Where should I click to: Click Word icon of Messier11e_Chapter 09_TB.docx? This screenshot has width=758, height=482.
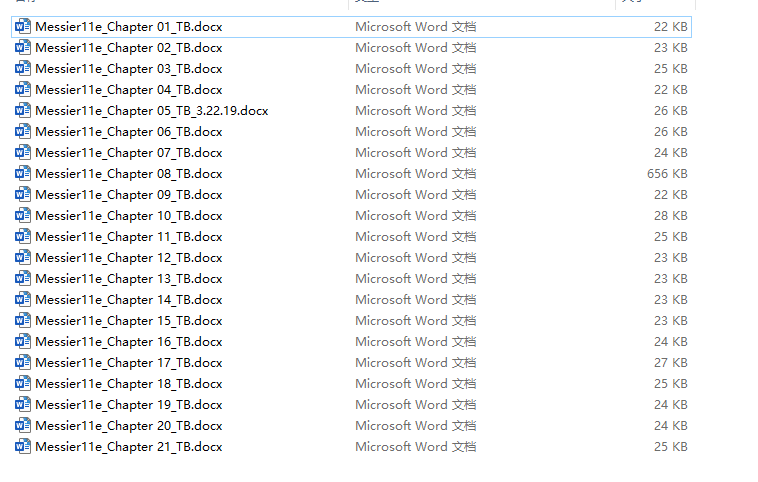point(23,194)
